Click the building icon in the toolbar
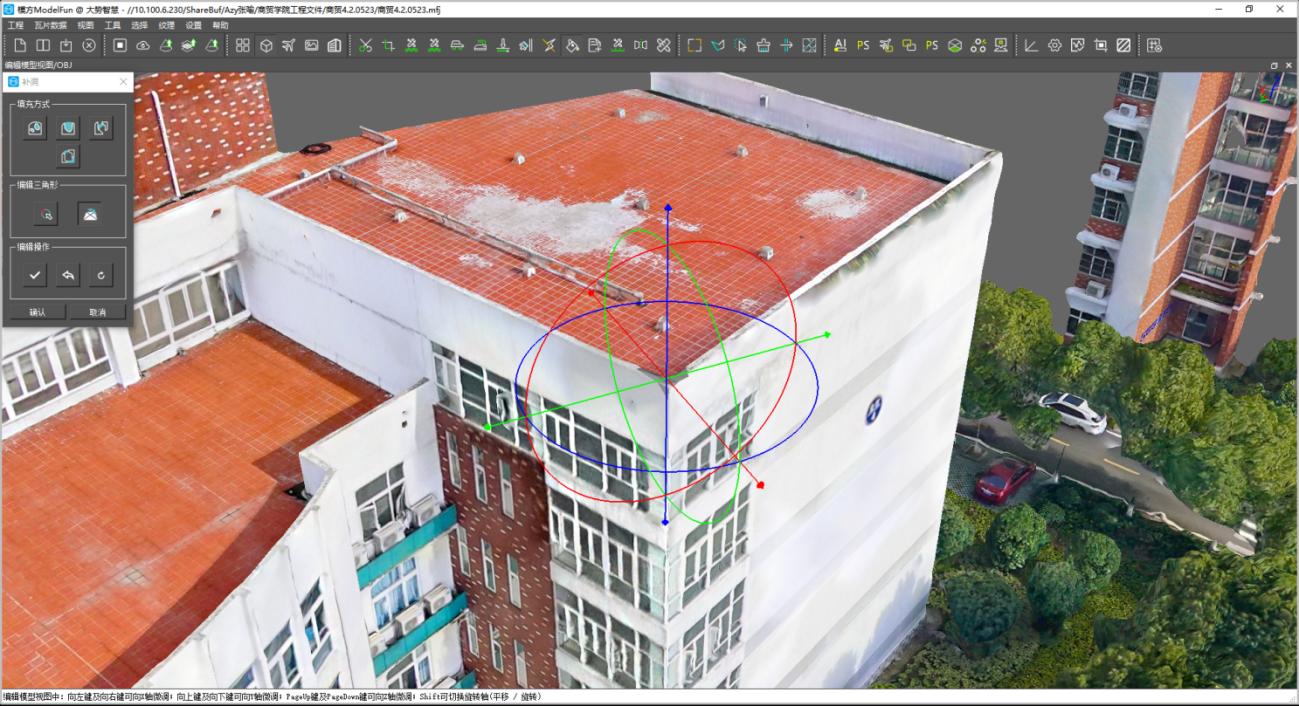 tap(334, 45)
